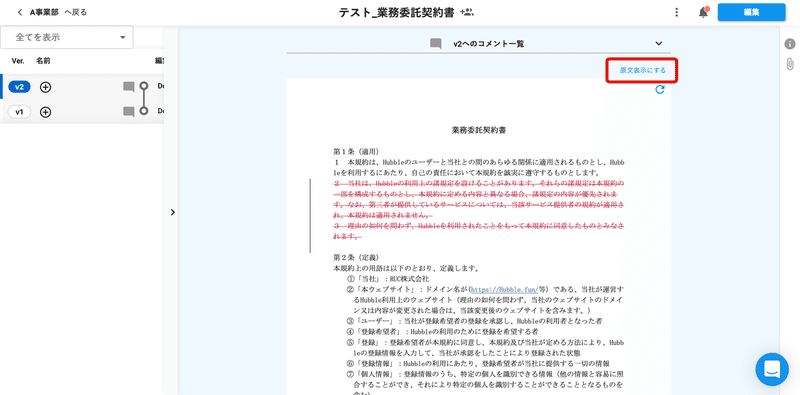Click the comment bubble icon in comment header
This screenshot has height=395, width=800.
(436, 44)
